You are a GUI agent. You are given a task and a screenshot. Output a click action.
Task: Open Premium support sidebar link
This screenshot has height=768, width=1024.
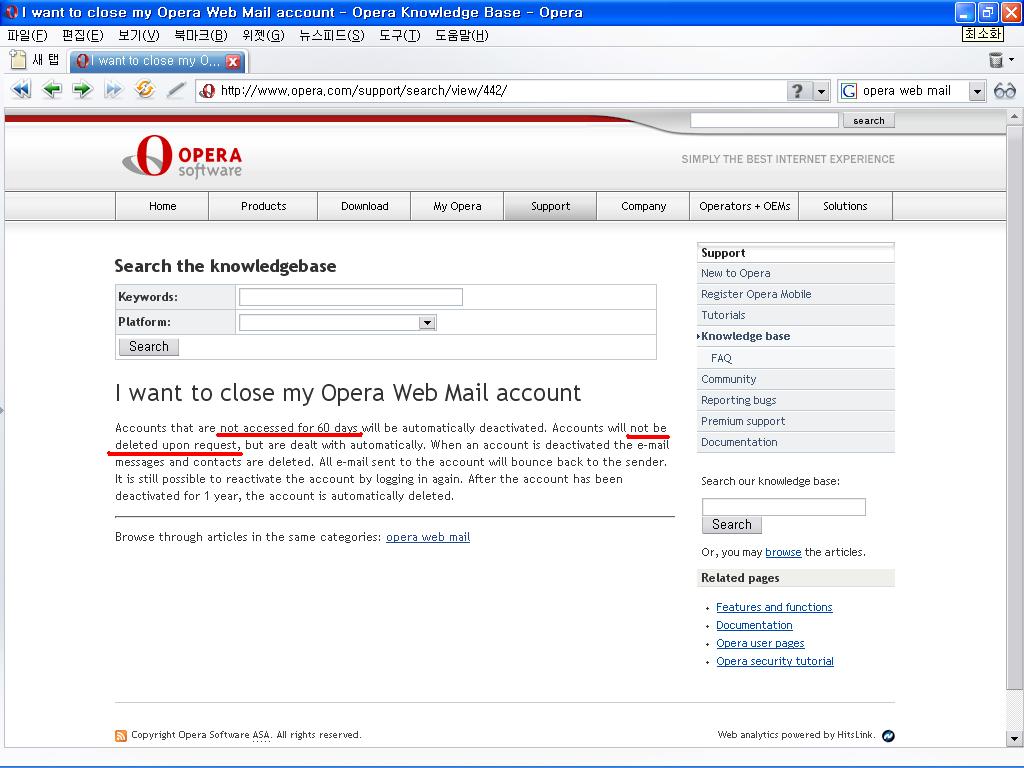click(x=795, y=421)
